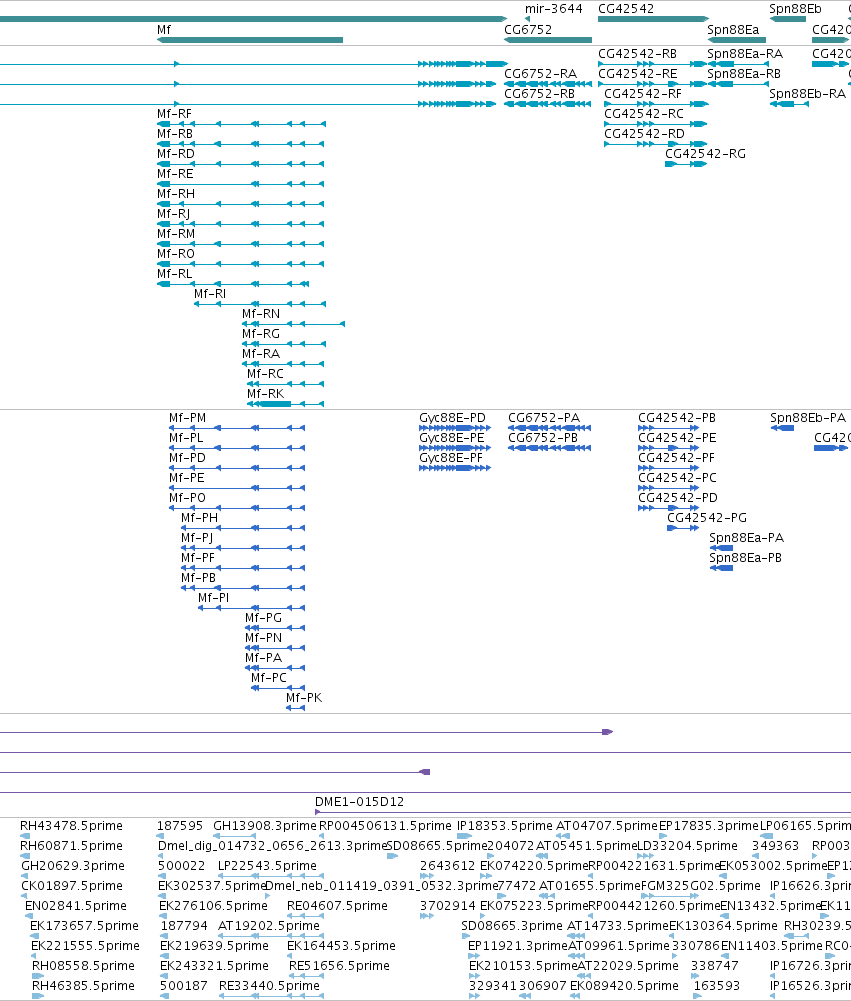Click EST RE33440.5prime
This screenshot has width=851, height=1001.
click(x=269, y=985)
